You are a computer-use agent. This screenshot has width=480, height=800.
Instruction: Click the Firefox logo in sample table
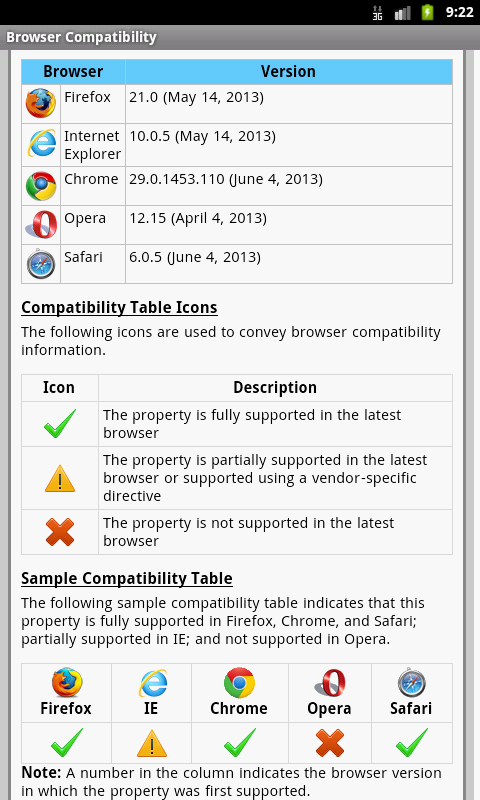coord(67,683)
